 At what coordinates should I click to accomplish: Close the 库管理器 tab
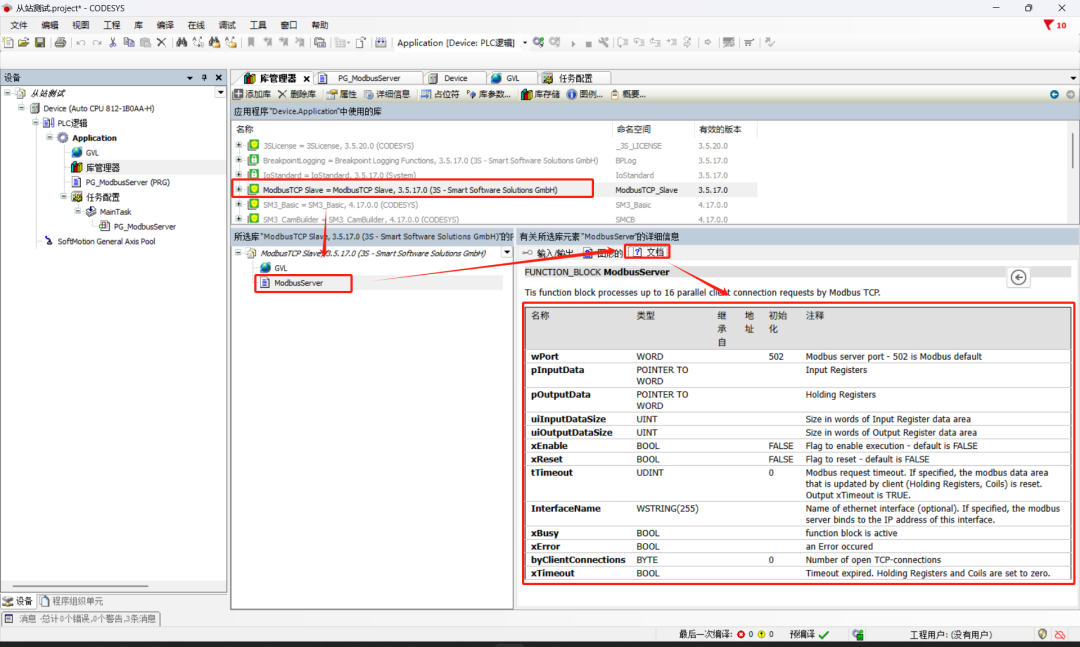click(x=307, y=79)
